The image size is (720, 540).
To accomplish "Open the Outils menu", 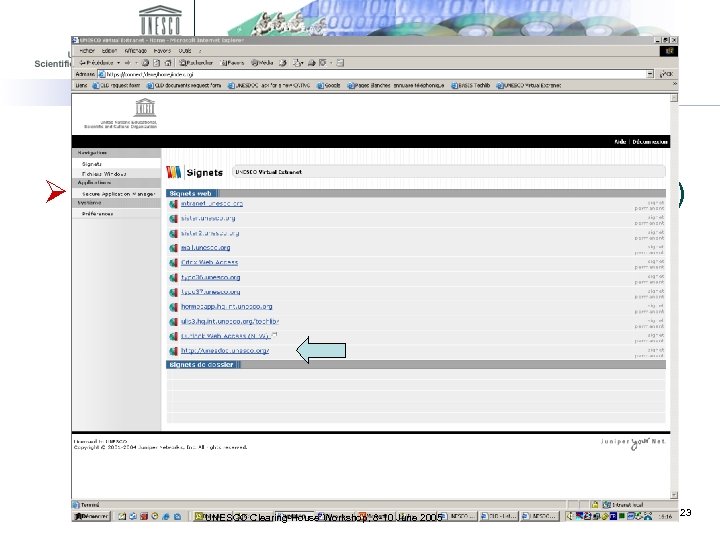I will click(185, 51).
